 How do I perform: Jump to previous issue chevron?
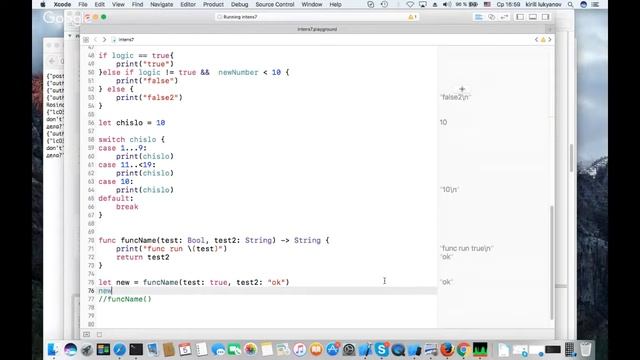[536, 40]
